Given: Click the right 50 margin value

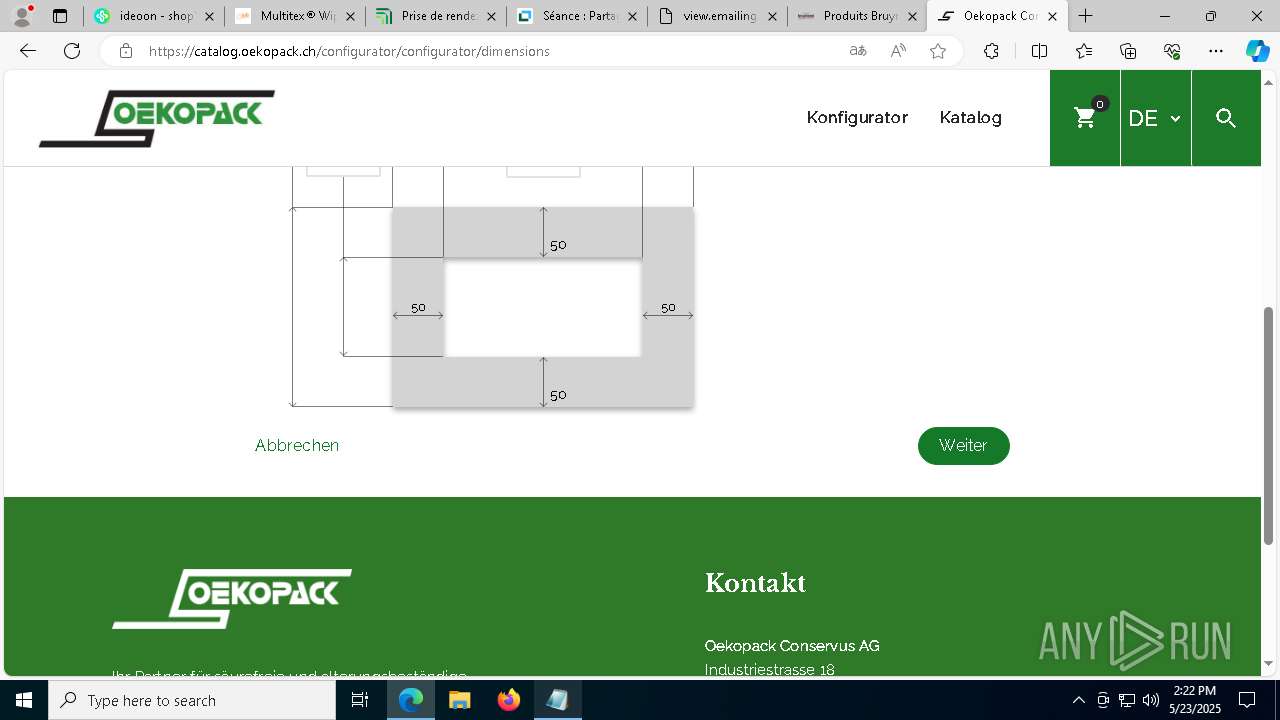Looking at the screenshot, I should pos(668,308).
